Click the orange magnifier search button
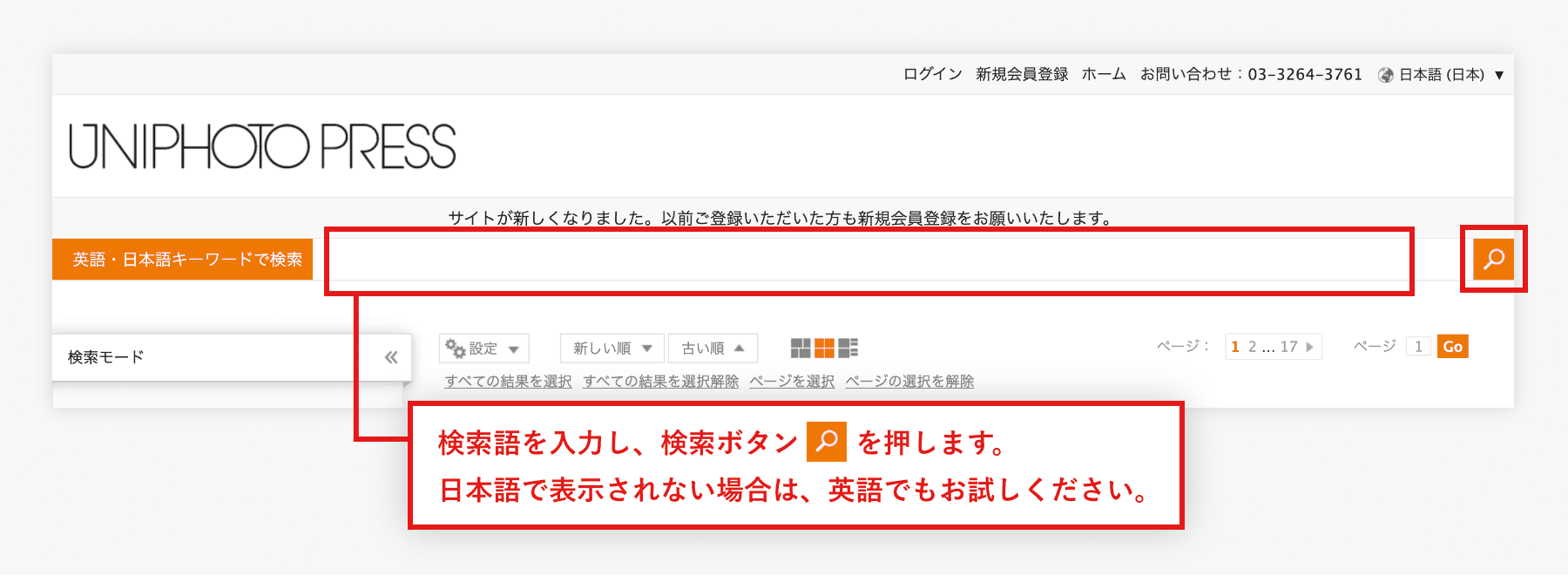1568x582 pixels. [1493, 259]
